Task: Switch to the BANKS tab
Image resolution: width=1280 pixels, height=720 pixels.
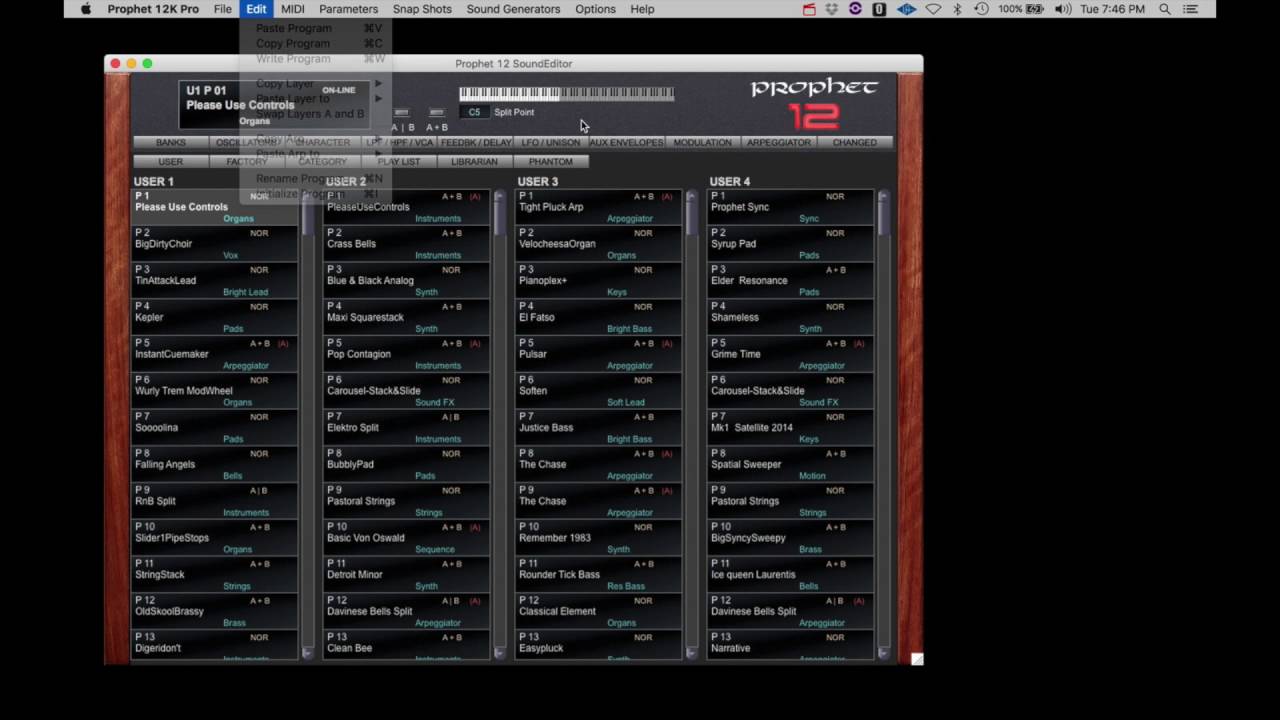Action: pos(171,142)
